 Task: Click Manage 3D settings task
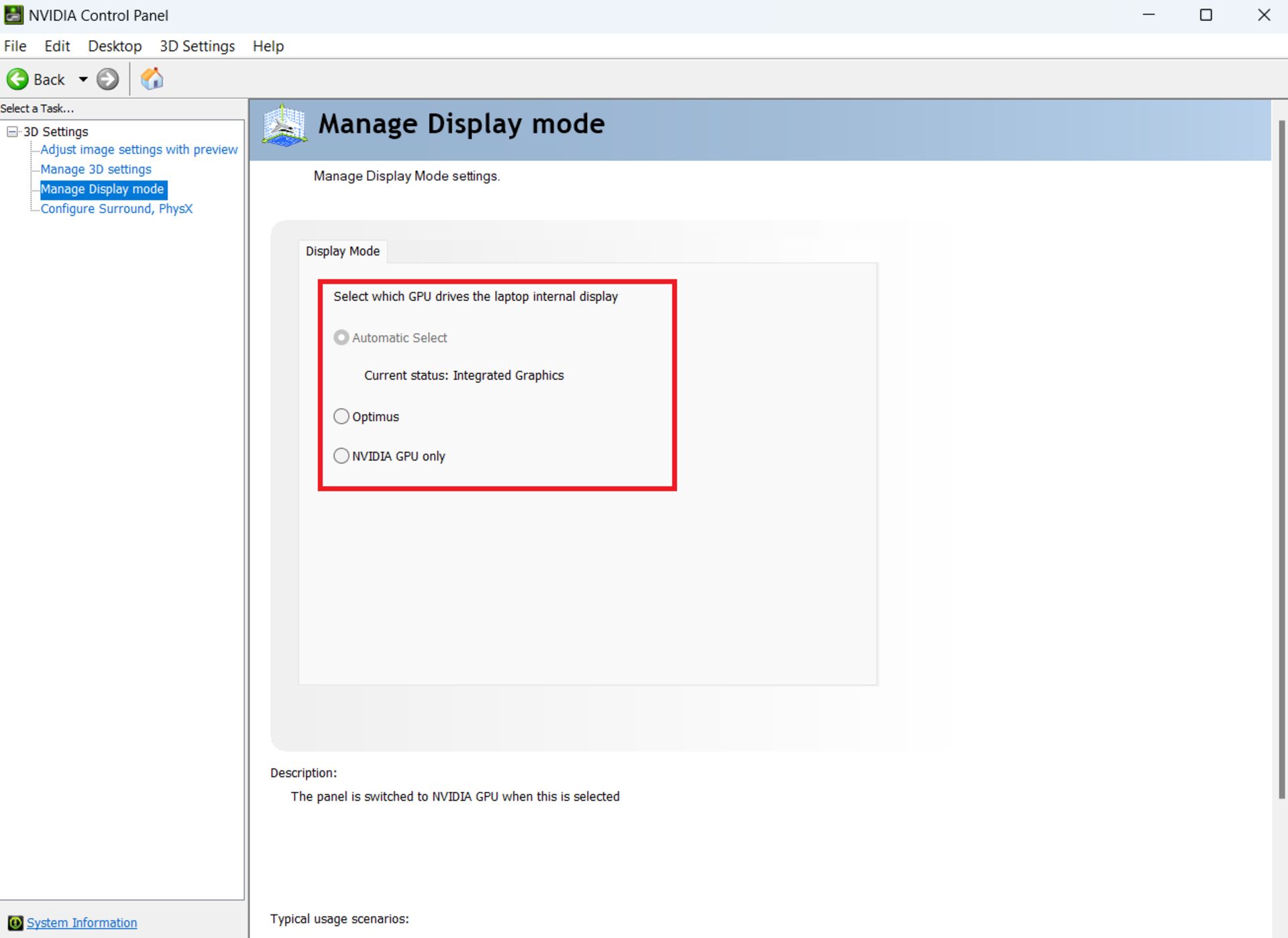pos(95,169)
